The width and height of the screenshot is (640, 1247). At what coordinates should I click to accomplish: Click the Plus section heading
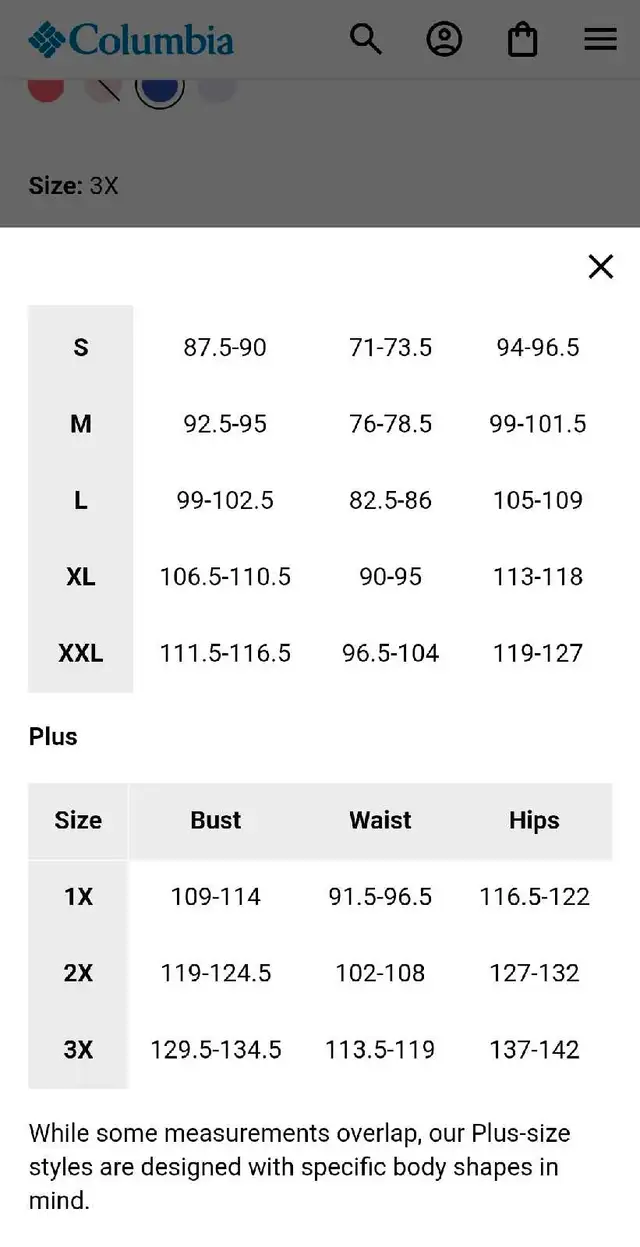tap(53, 737)
